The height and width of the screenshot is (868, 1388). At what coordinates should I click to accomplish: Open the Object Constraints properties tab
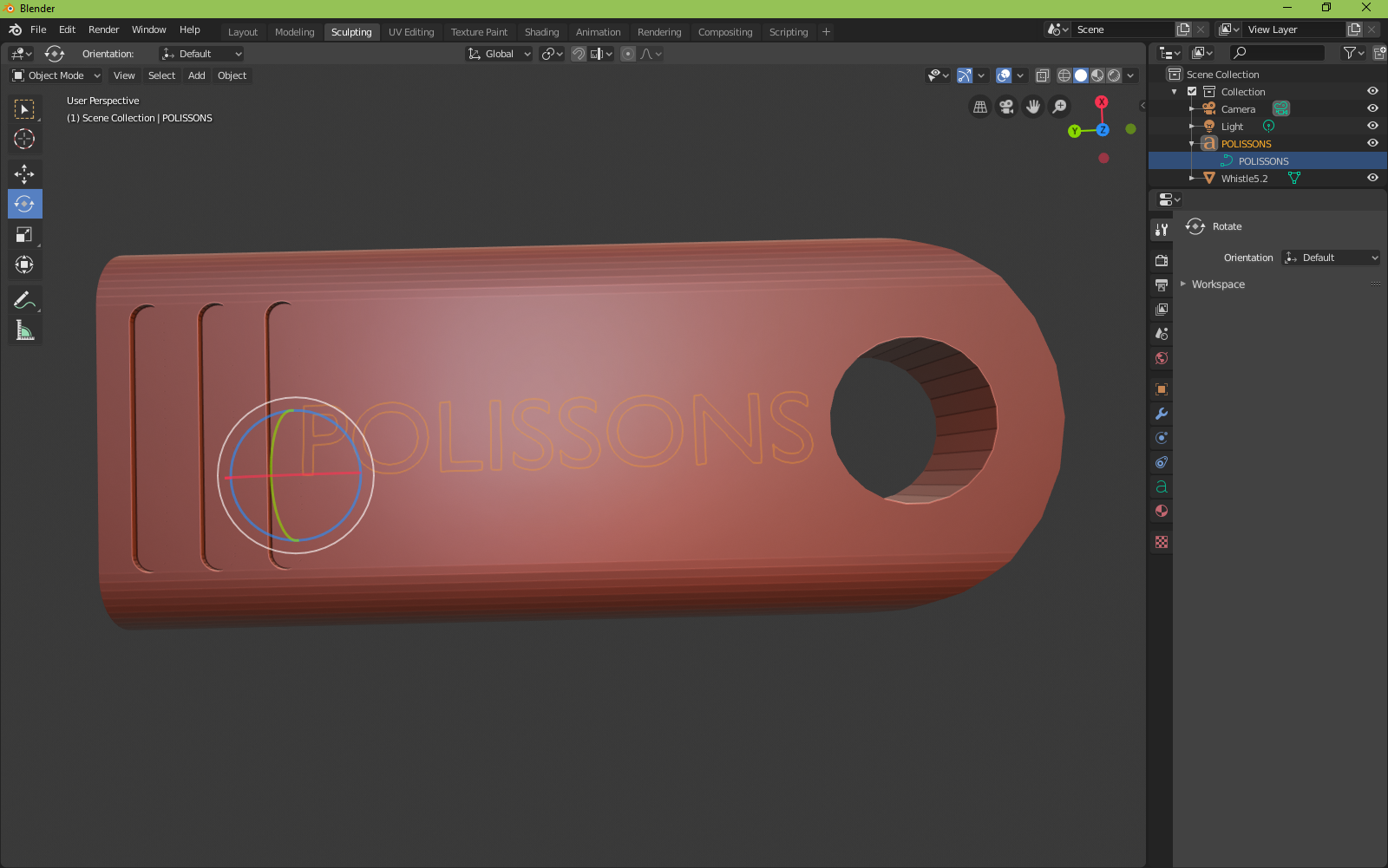tap(1162, 462)
